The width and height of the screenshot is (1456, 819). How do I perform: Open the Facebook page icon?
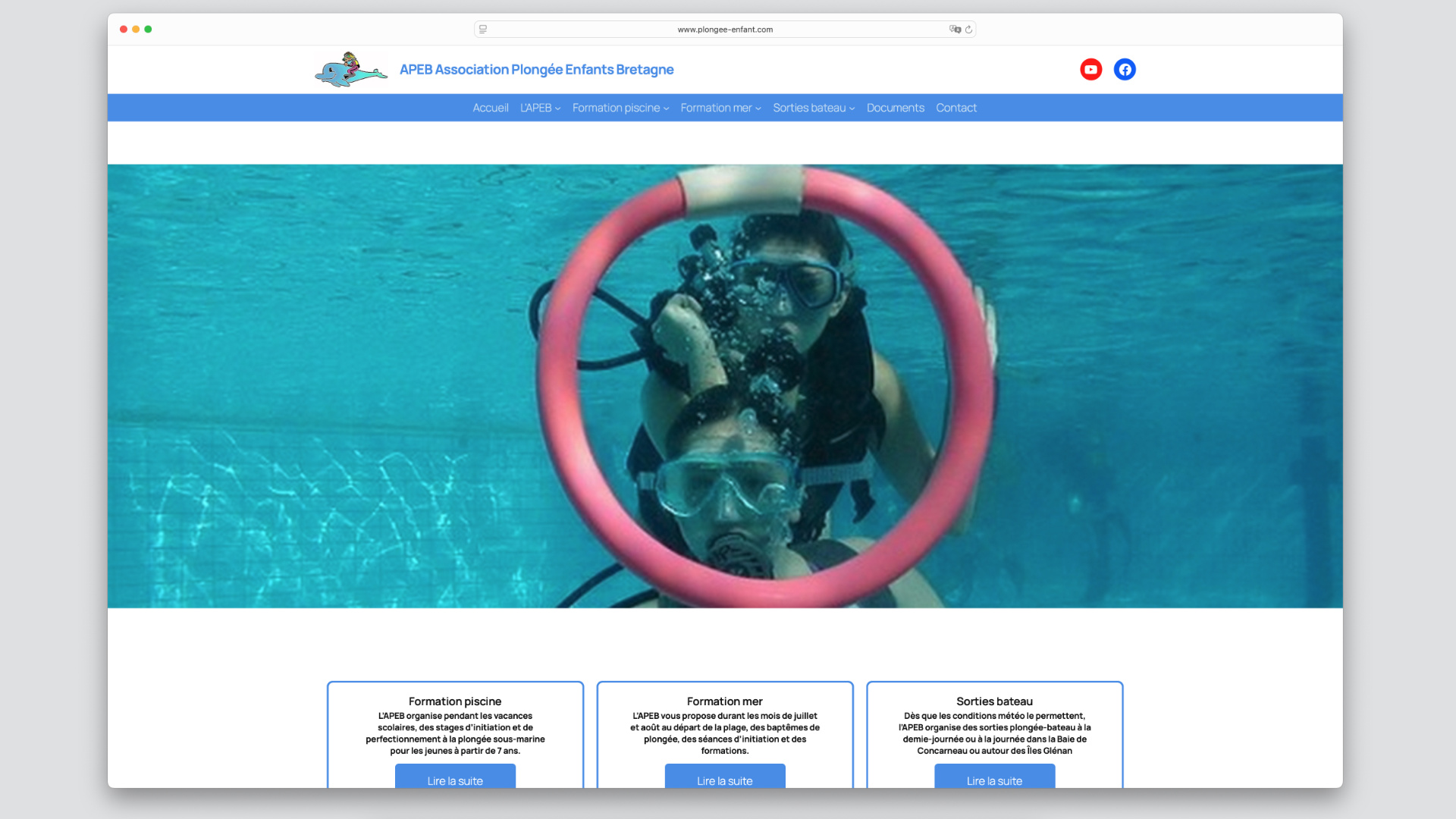pyautogui.click(x=1125, y=69)
